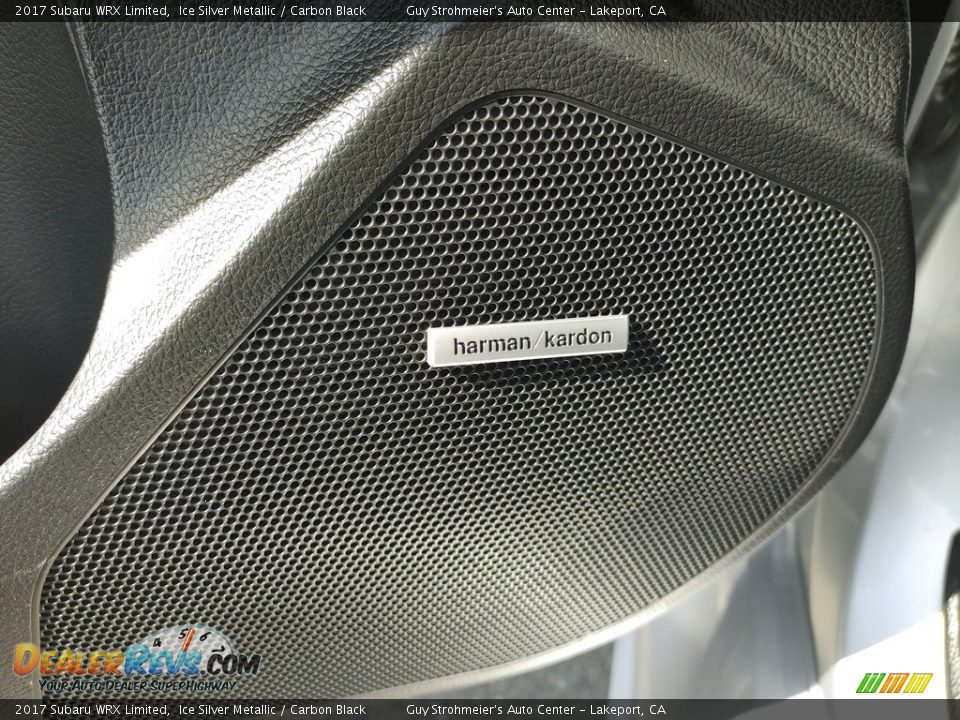Image resolution: width=960 pixels, height=720 pixels.
Task: Click 'Ice Silver Metallic / Carbon Black' in top caption
Action: point(272,10)
